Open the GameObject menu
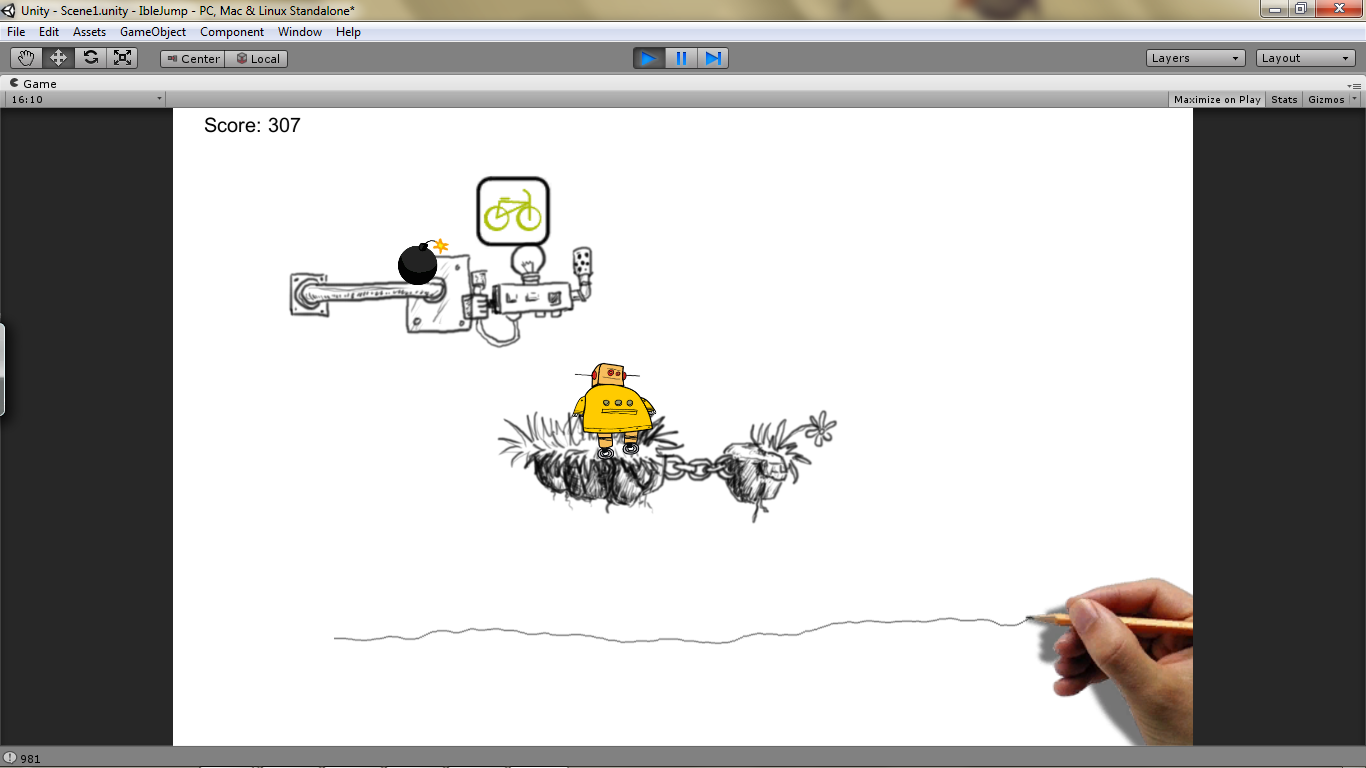 point(153,32)
